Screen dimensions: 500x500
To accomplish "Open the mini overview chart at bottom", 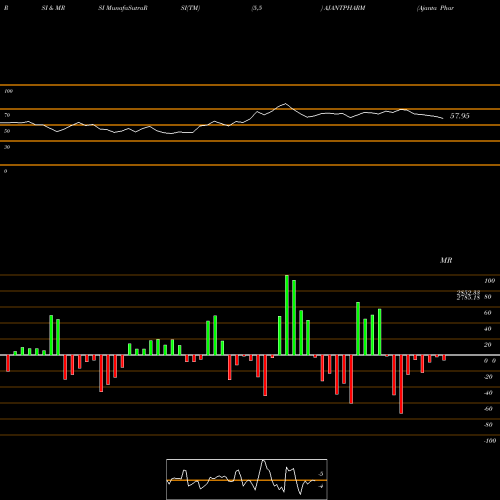I will pyautogui.click(x=247, y=479).
